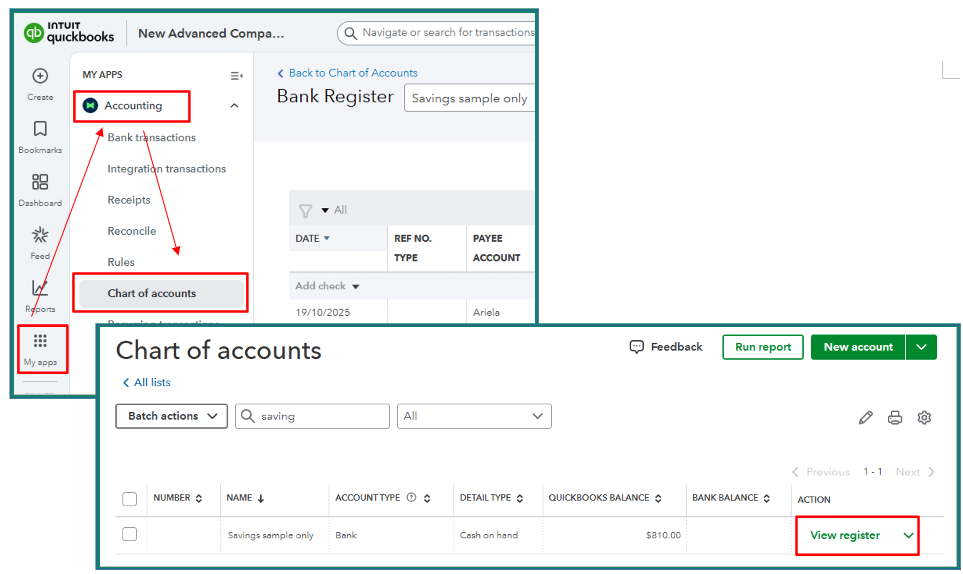The width and height of the screenshot is (963, 574).
Task: Collapse the My Apps menu panel icon
Action: pyautogui.click(x=236, y=76)
